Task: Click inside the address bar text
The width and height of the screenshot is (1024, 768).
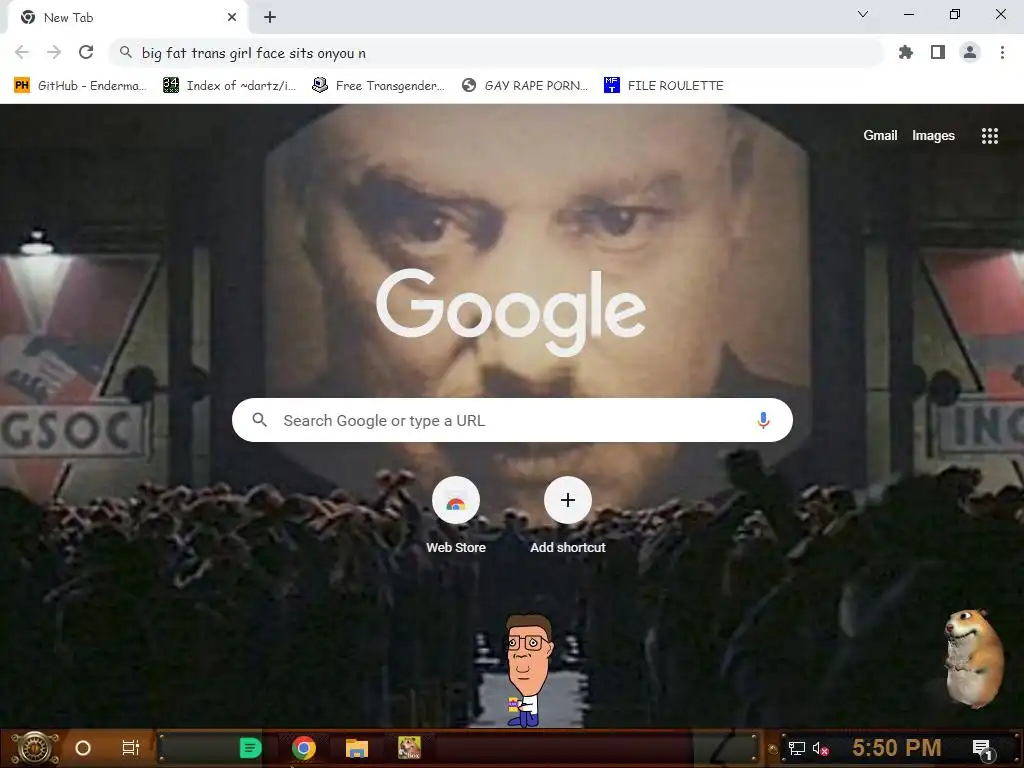Action: pyautogui.click(x=254, y=53)
